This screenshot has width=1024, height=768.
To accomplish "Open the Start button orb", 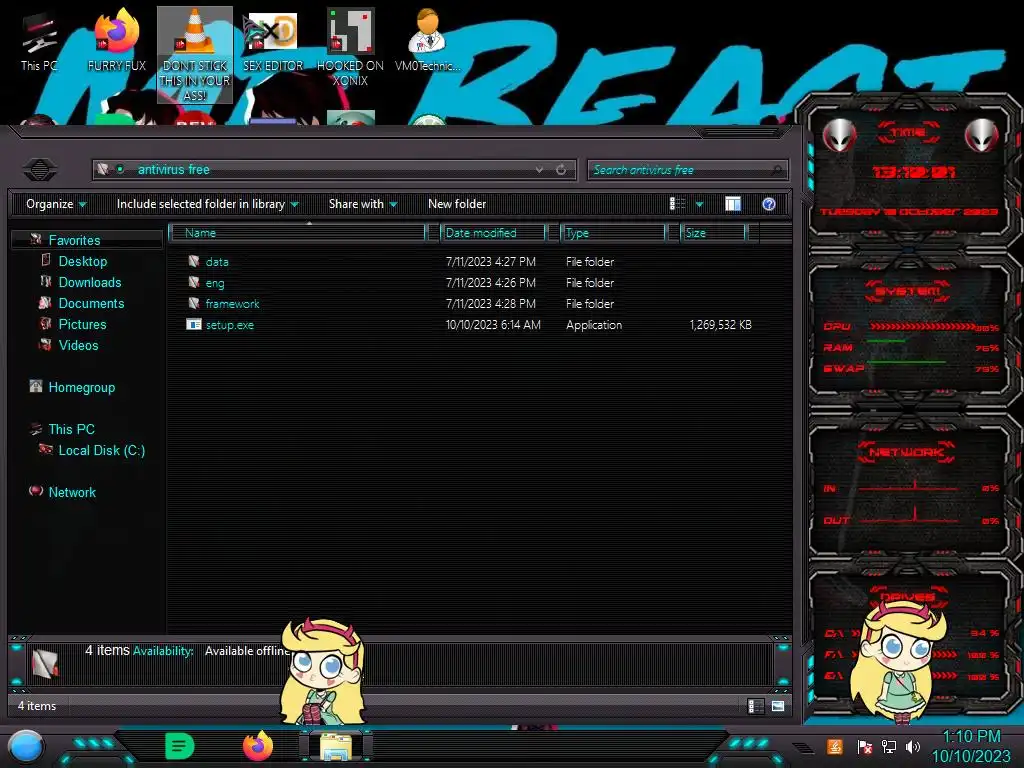I will coord(25,747).
